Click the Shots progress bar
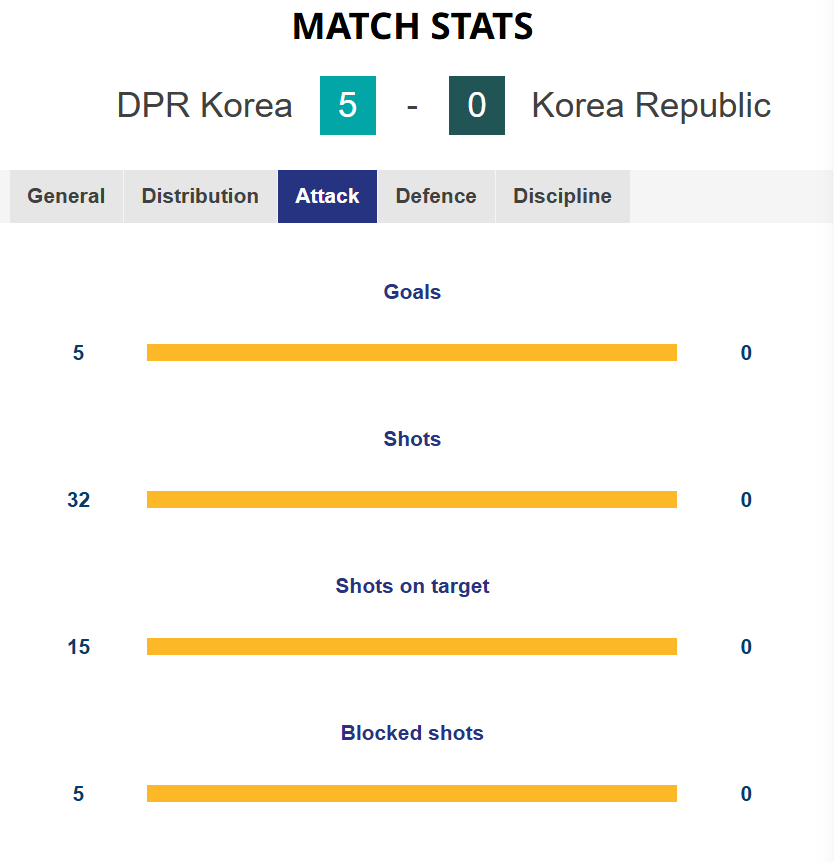834x862 pixels. coord(412,499)
